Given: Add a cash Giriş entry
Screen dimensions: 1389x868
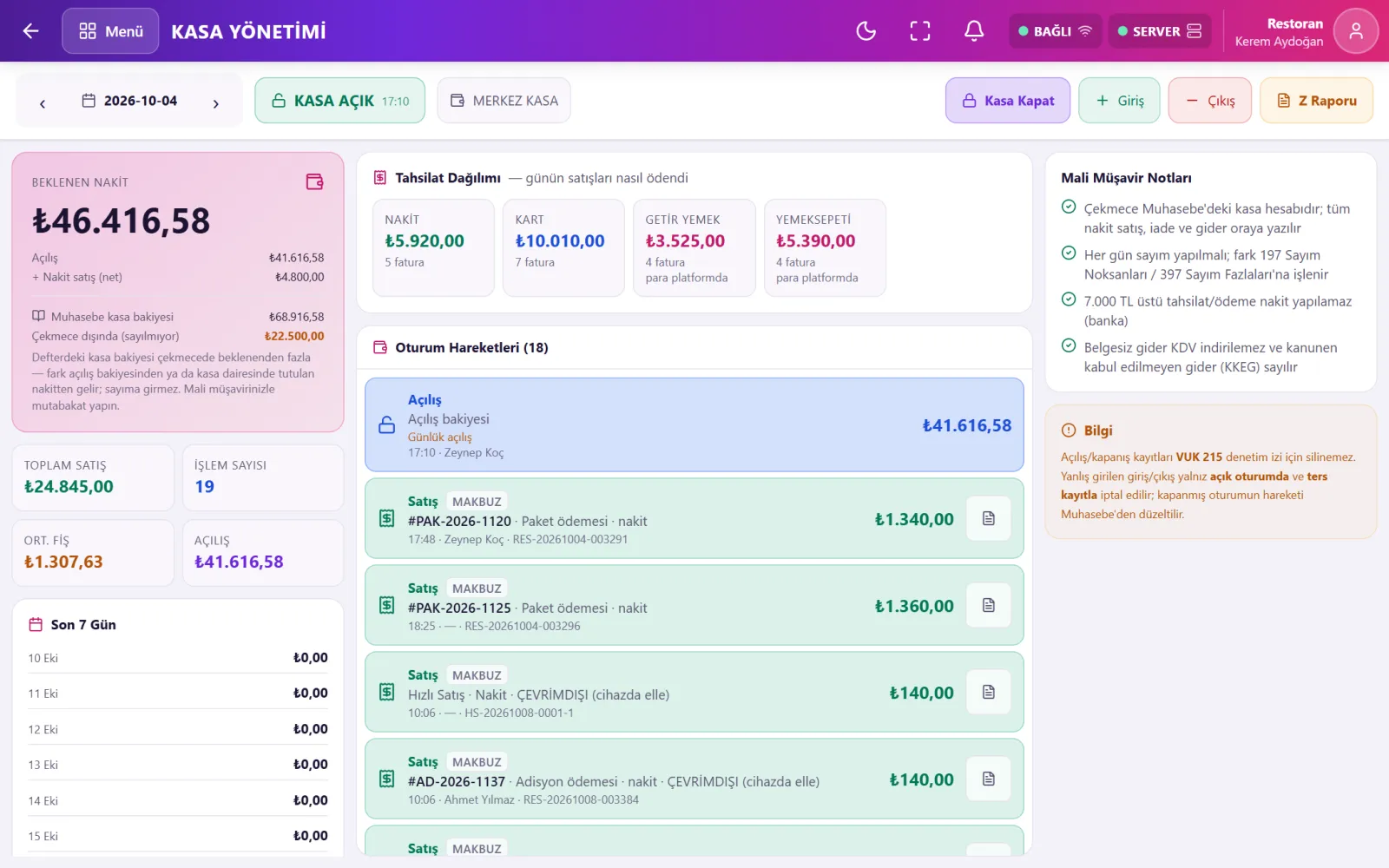Looking at the screenshot, I should [x=1119, y=101].
